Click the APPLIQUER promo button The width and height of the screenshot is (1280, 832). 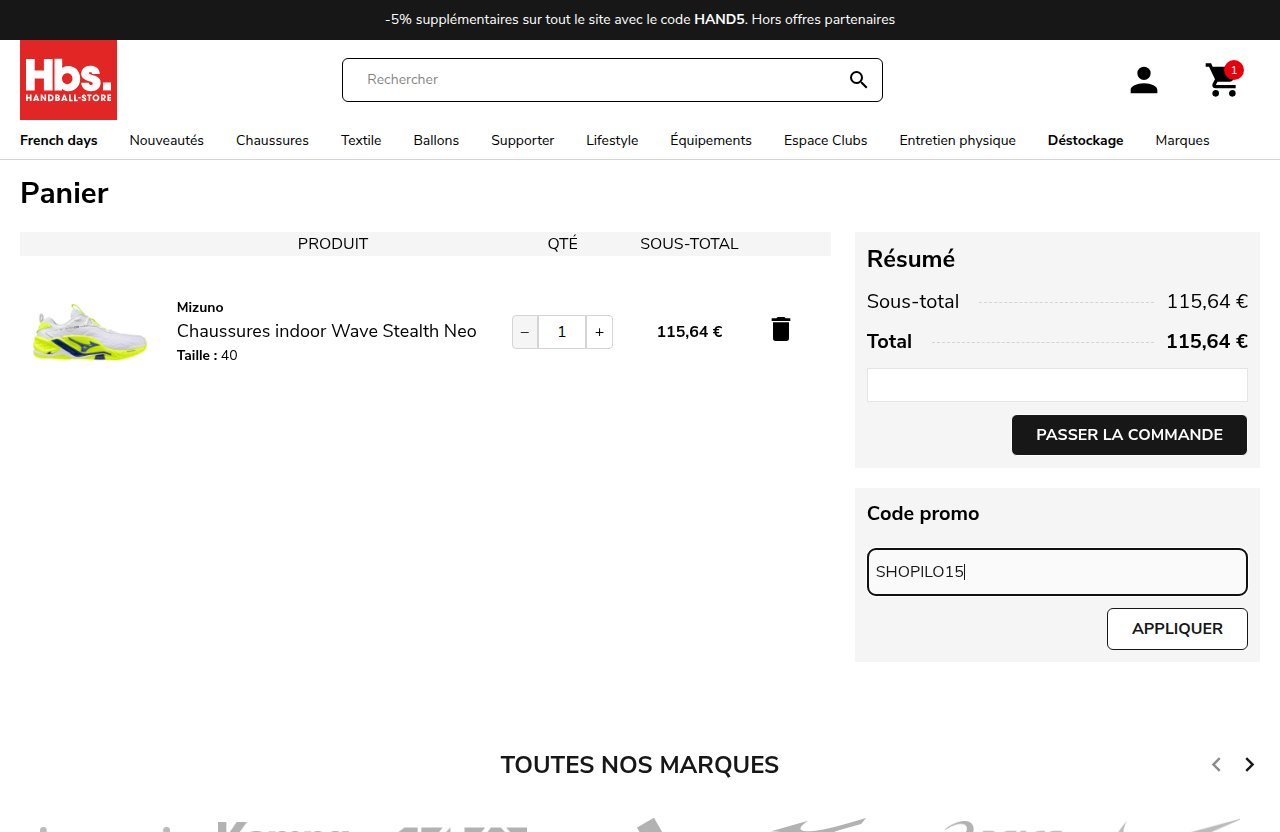coord(1177,629)
